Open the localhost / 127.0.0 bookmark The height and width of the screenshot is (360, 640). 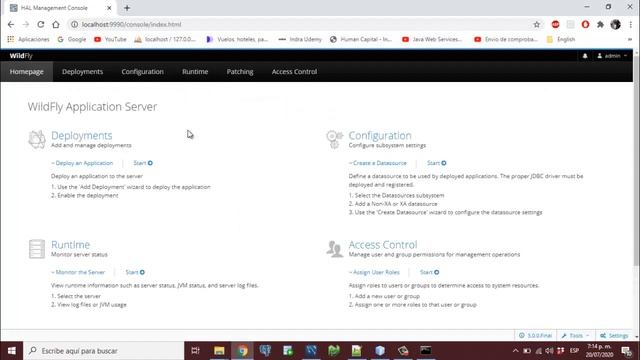(x=165, y=39)
